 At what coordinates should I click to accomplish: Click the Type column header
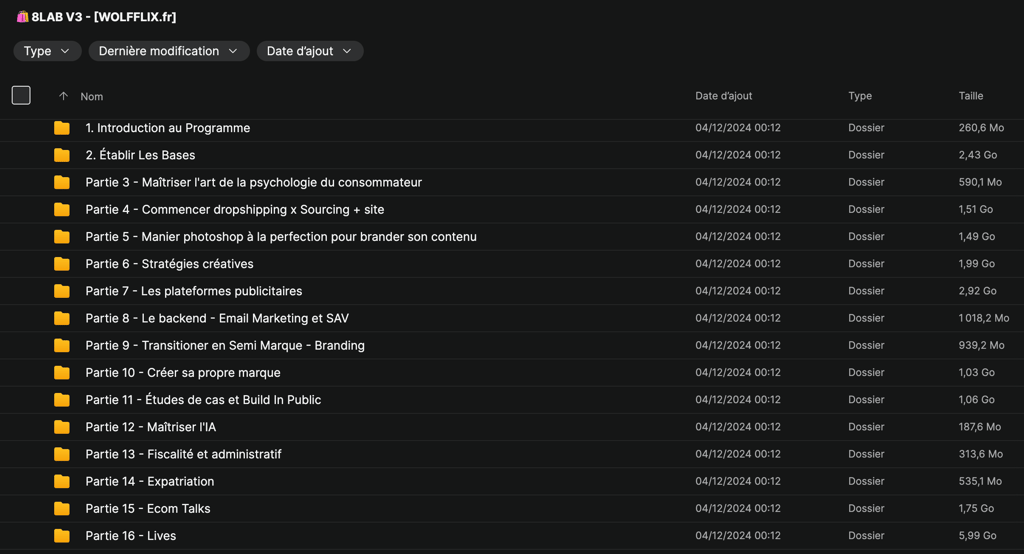pos(859,96)
